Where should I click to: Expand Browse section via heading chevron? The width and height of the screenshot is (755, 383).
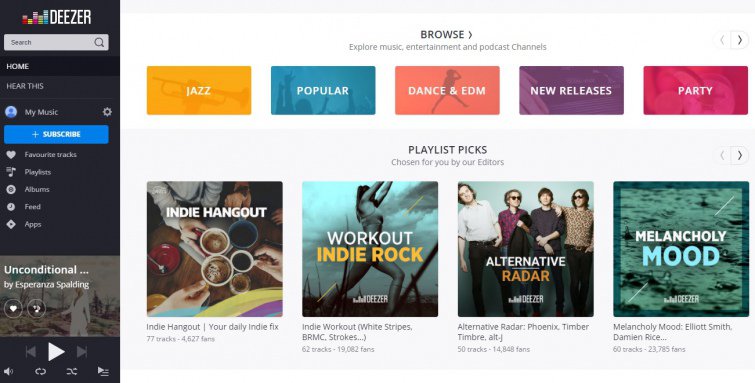(470, 35)
